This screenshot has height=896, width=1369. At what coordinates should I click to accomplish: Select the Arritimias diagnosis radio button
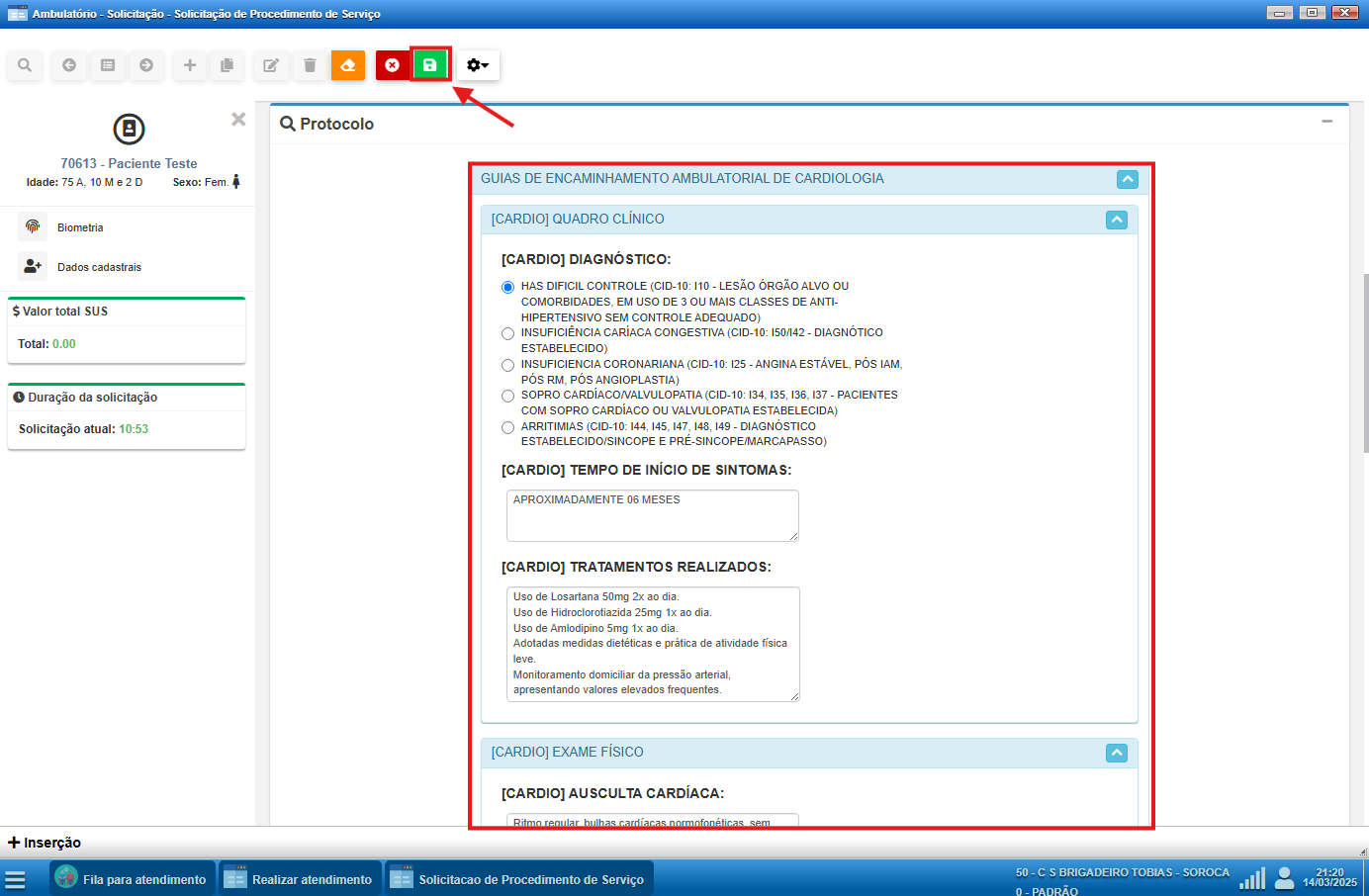[508, 427]
